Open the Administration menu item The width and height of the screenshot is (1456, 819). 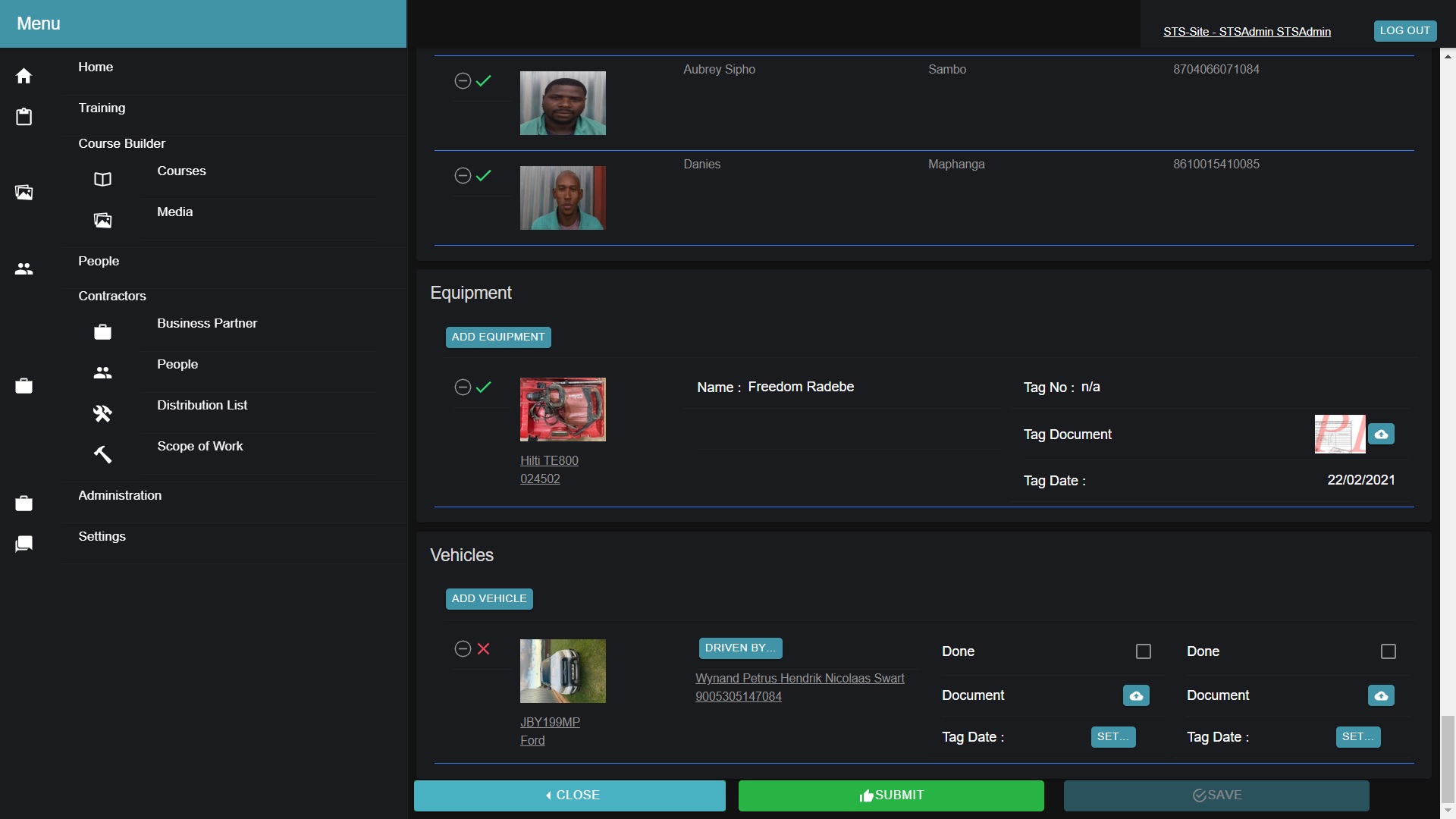(120, 495)
